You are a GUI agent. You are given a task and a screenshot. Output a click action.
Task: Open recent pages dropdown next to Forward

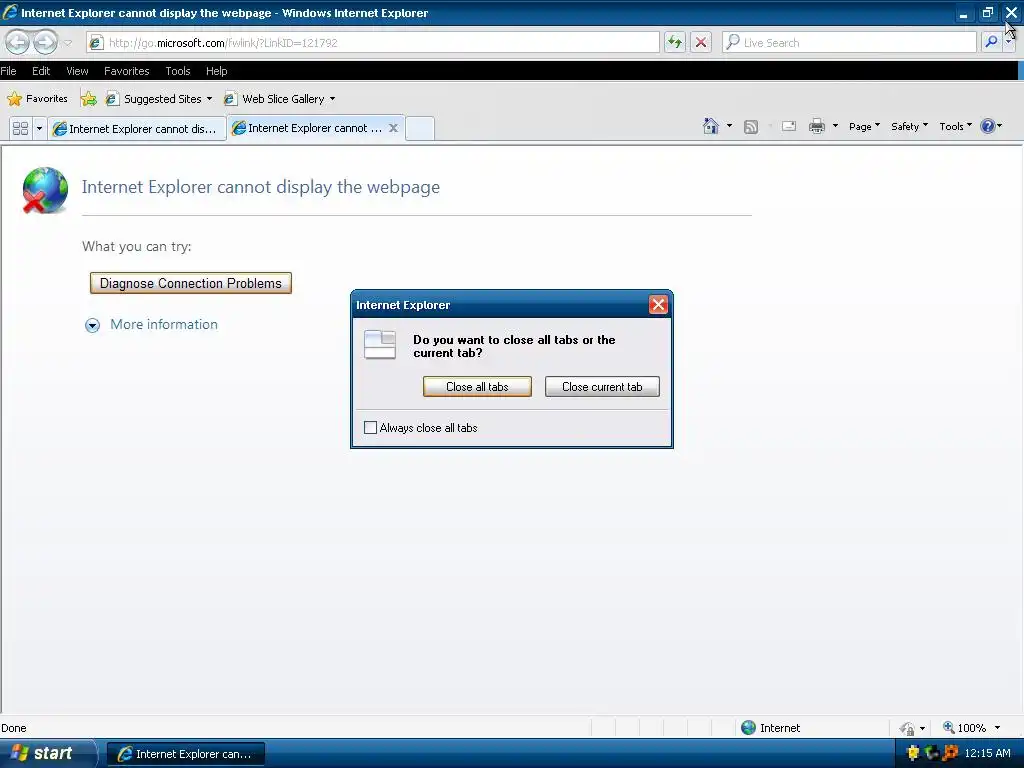click(x=68, y=43)
